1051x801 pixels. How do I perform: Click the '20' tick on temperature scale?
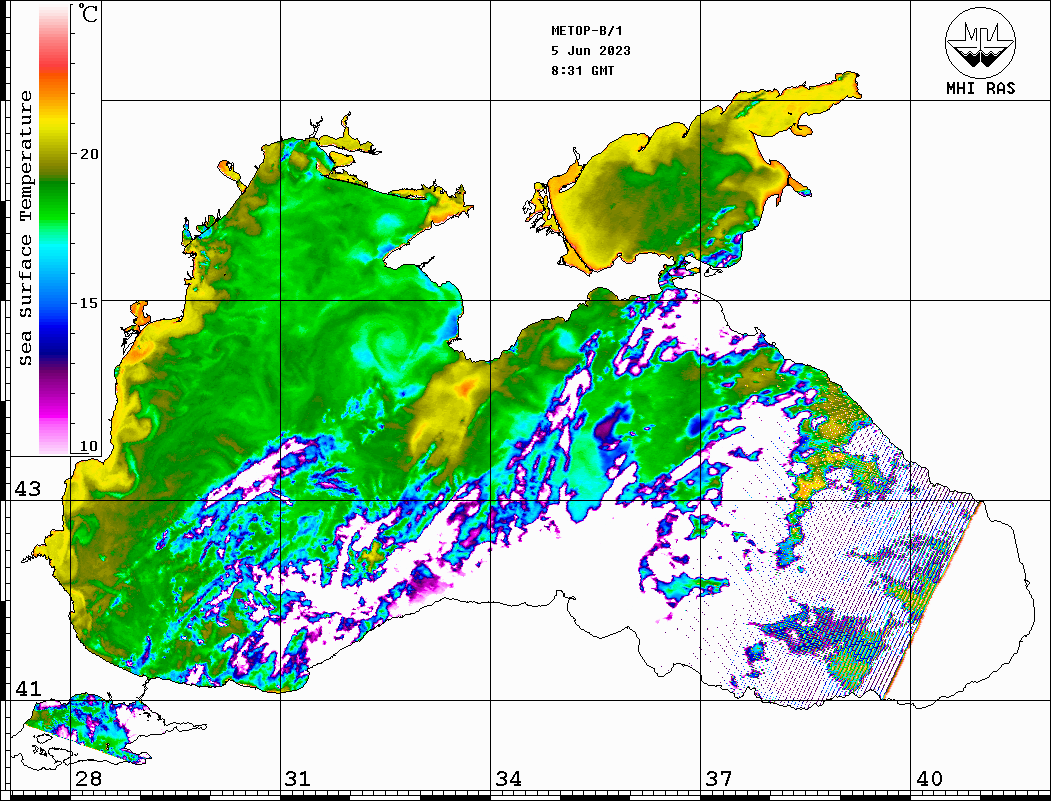(x=88, y=154)
